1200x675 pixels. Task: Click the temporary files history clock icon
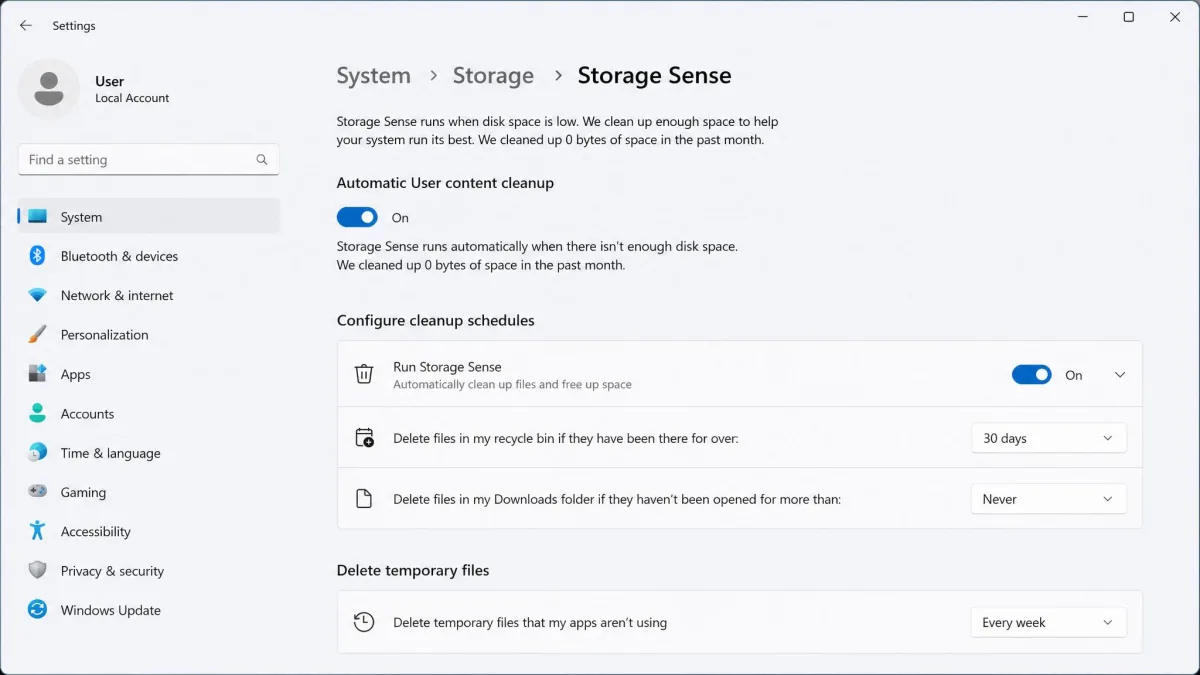point(364,622)
